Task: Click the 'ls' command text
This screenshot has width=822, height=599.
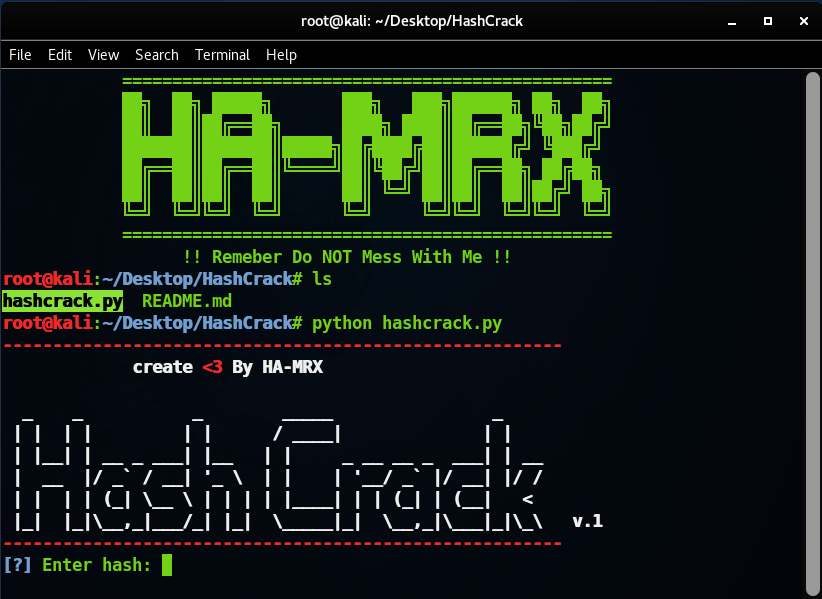Action: [322, 279]
